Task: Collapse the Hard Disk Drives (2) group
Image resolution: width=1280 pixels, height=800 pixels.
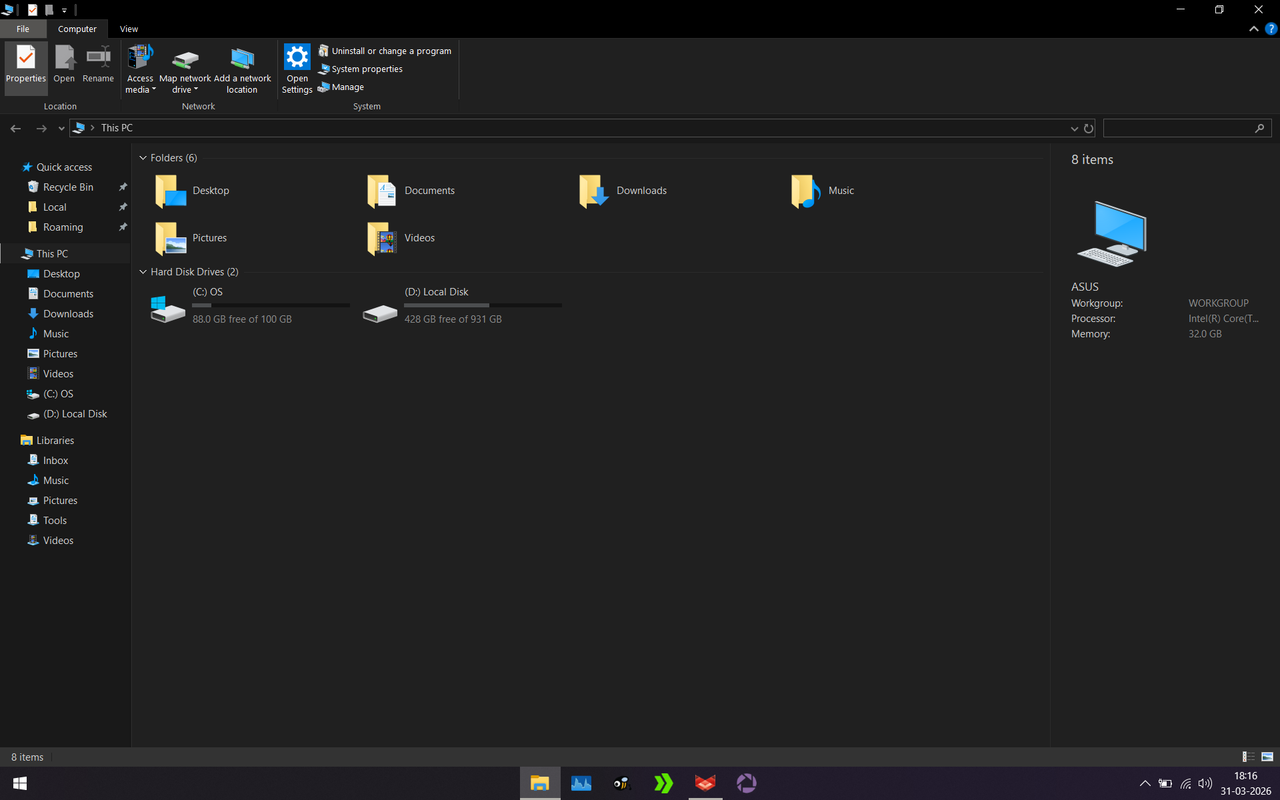Action: coord(143,272)
